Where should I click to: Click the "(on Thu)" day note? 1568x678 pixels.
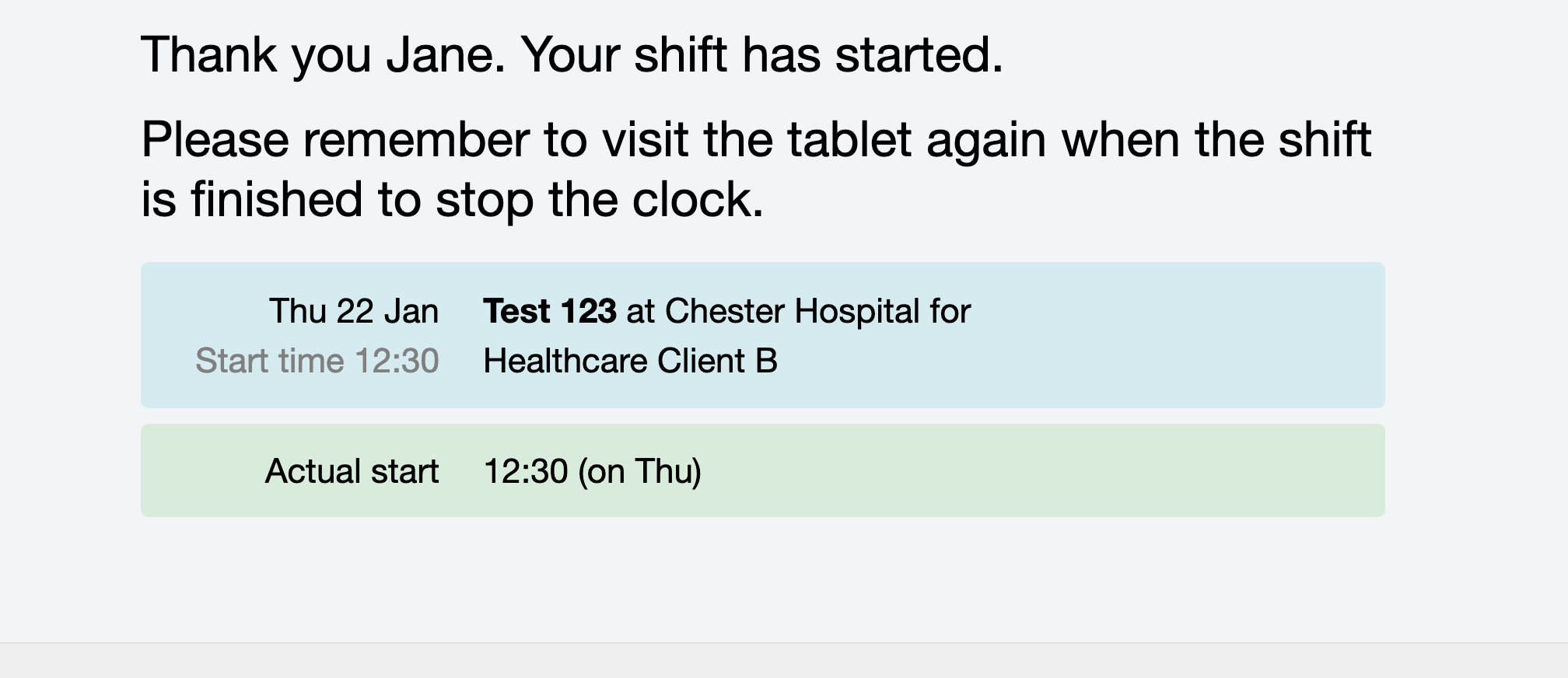pos(639,471)
